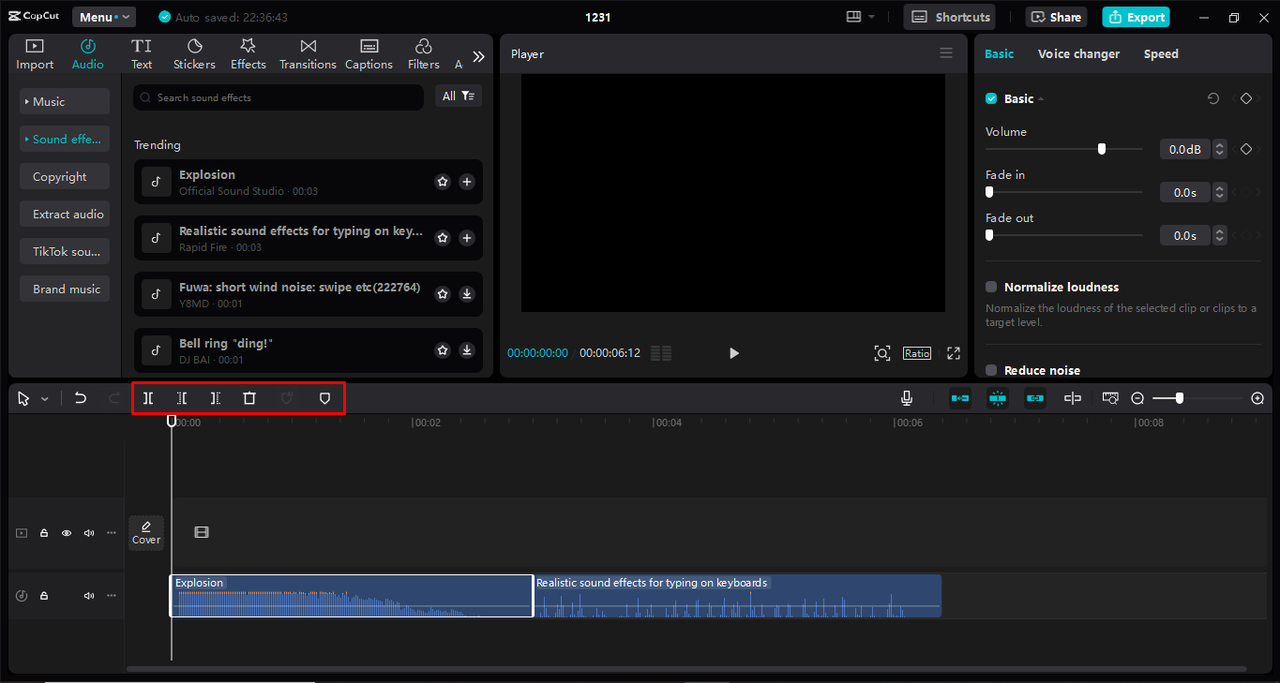Add a marker with the shield marker icon
1280x683 pixels.
coord(324,398)
